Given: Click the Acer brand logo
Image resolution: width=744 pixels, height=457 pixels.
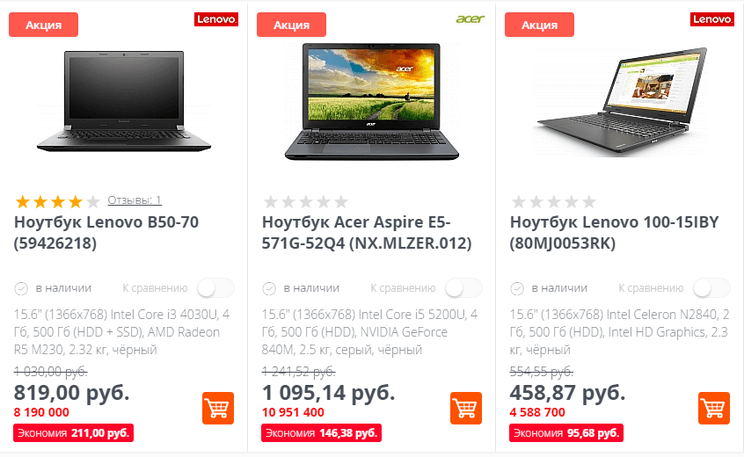Looking at the screenshot, I should coord(470,19).
